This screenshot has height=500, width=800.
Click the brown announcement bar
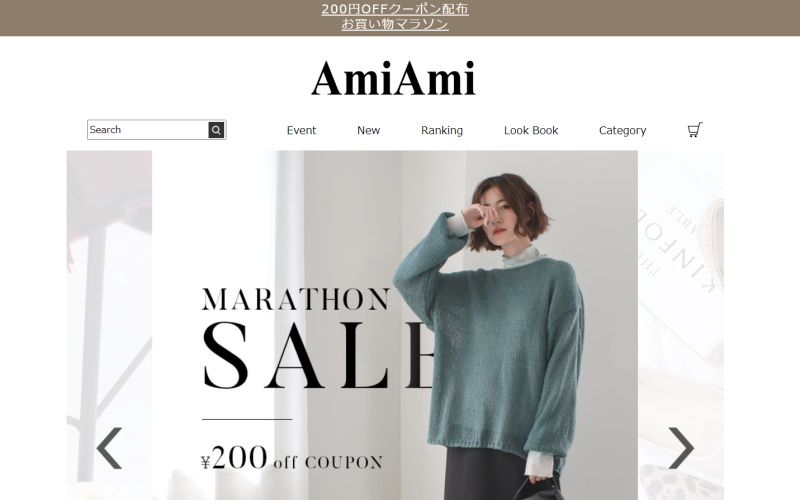pos(400,18)
